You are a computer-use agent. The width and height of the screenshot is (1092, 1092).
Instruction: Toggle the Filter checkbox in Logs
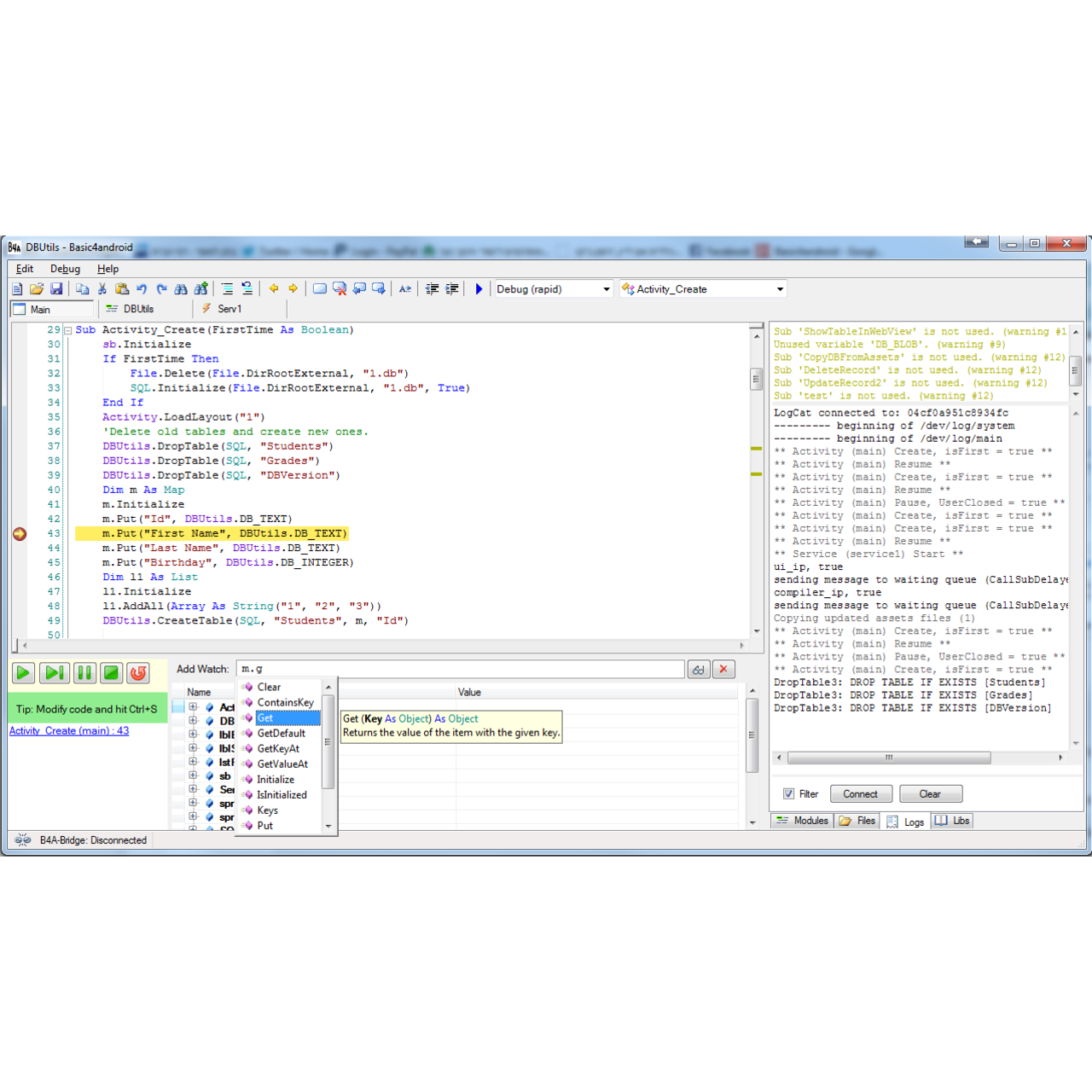coord(789,794)
